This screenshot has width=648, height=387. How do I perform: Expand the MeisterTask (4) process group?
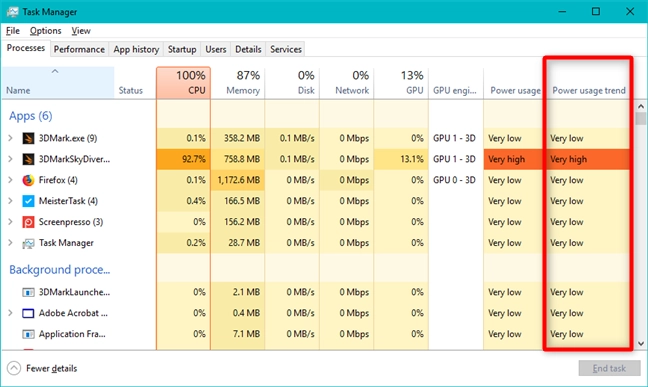point(10,201)
